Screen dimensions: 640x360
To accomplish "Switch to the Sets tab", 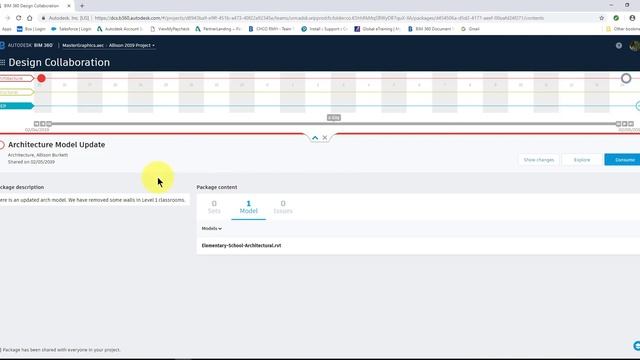I will tap(214, 207).
